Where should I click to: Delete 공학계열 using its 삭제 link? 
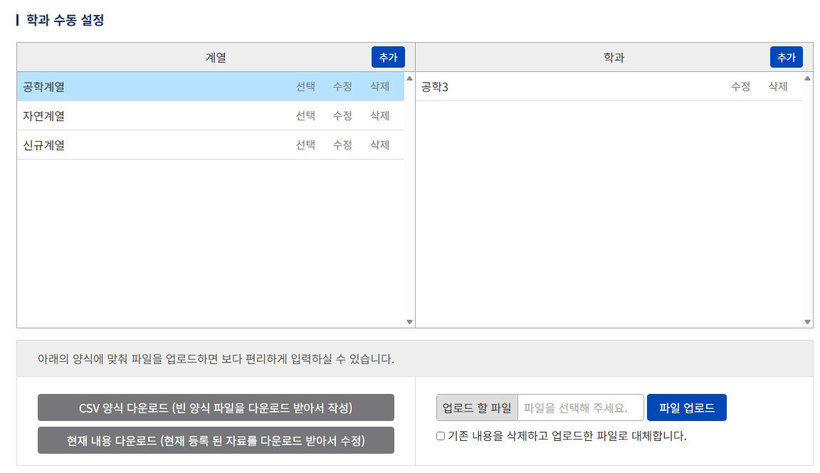point(379,87)
